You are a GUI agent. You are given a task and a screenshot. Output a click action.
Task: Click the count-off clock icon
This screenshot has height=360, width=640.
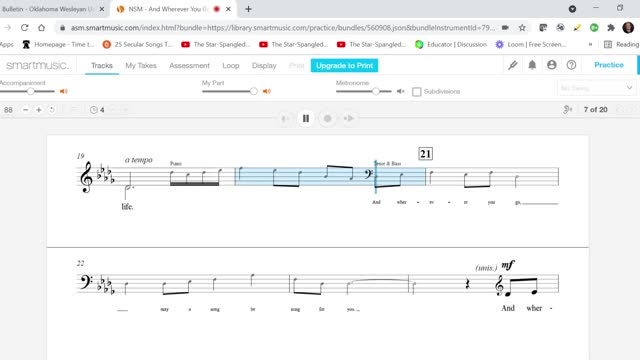pyautogui.click(x=94, y=110)
